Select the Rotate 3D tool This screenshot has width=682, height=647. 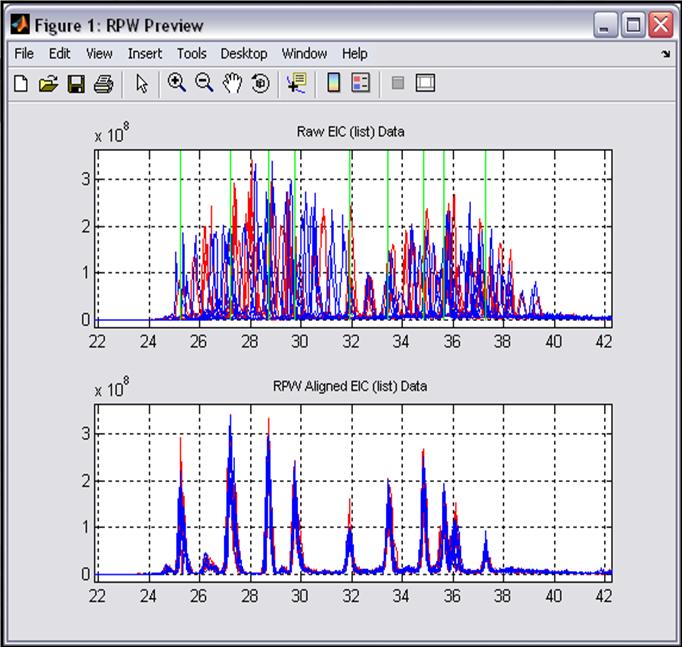click(260, 85)
